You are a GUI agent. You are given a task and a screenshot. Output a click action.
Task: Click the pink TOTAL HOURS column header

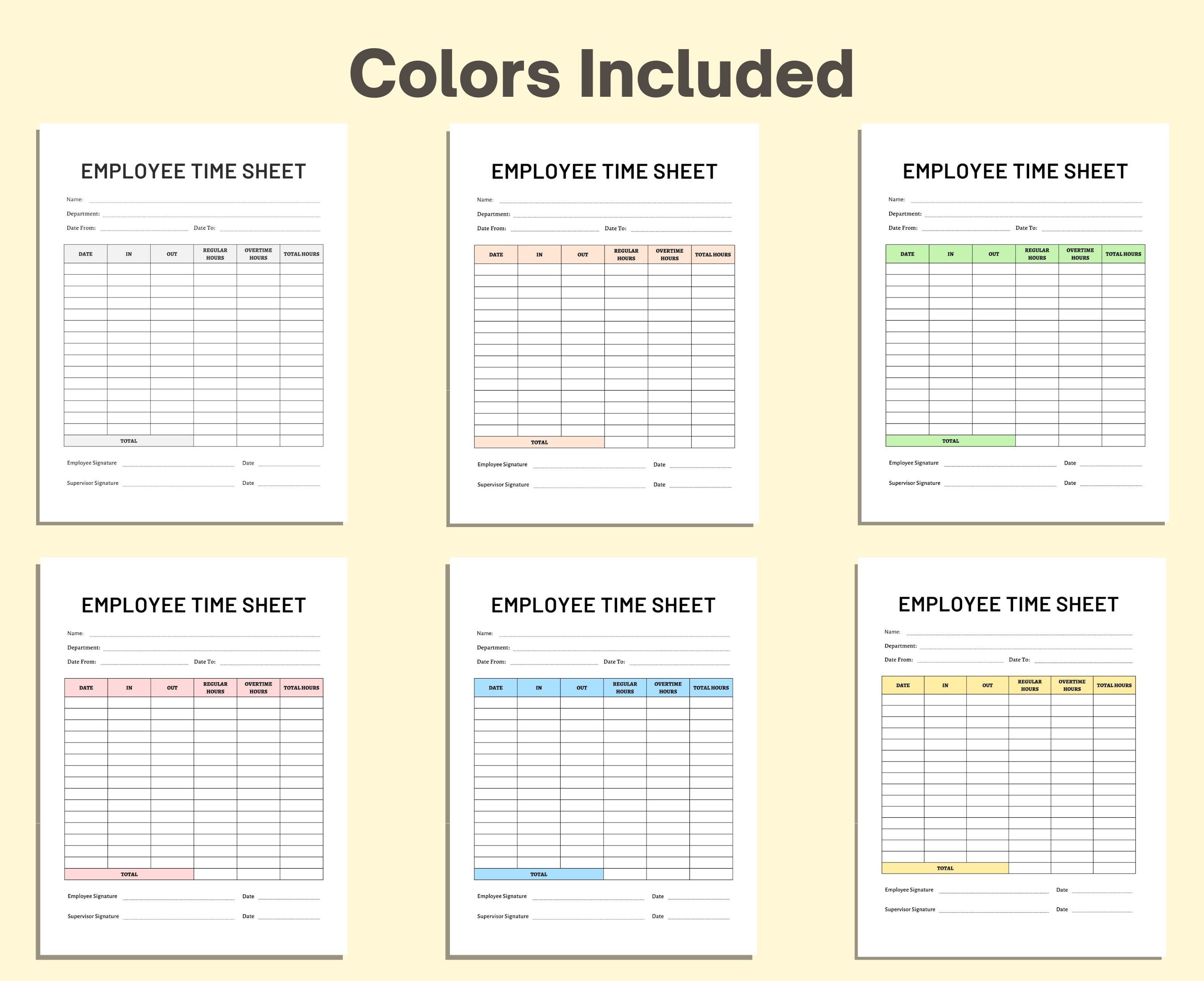[x=301, y=688]
